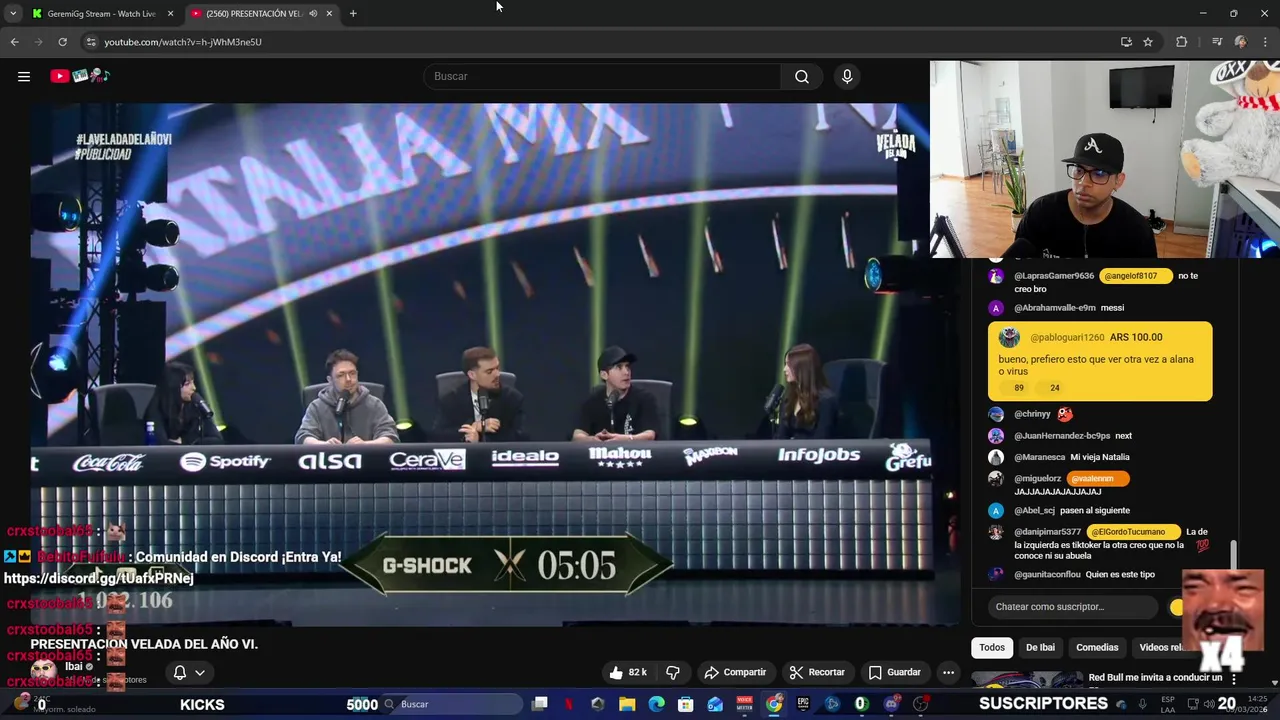Open Google Chrome taskbar icon
The height and width of the screenshot is (720, 1280).
[774, 704]
